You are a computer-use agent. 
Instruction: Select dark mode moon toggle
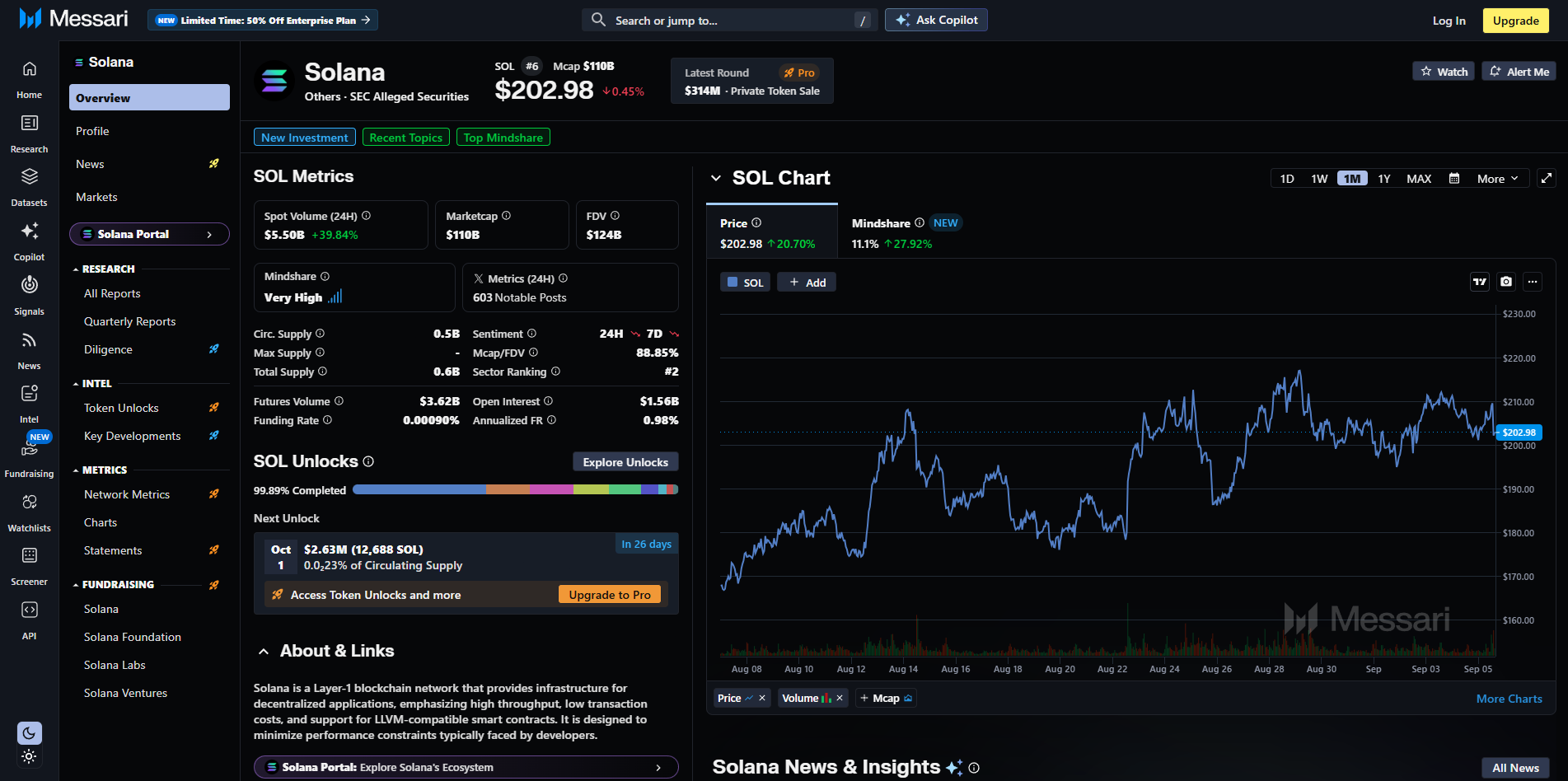[29, 732]
